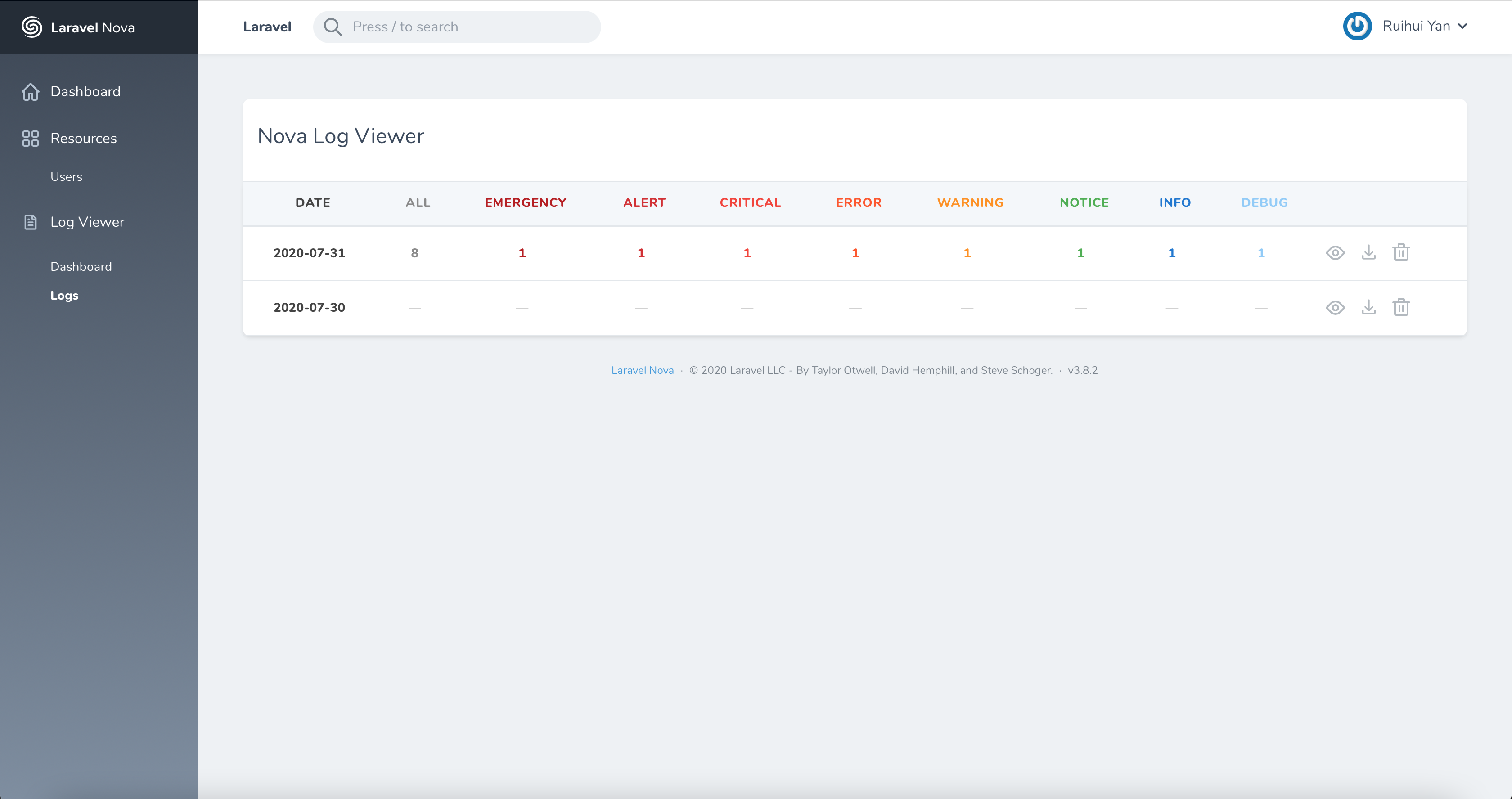Download the 2020-07-30 log file

pyautogui.click(x=1368, y=307)
